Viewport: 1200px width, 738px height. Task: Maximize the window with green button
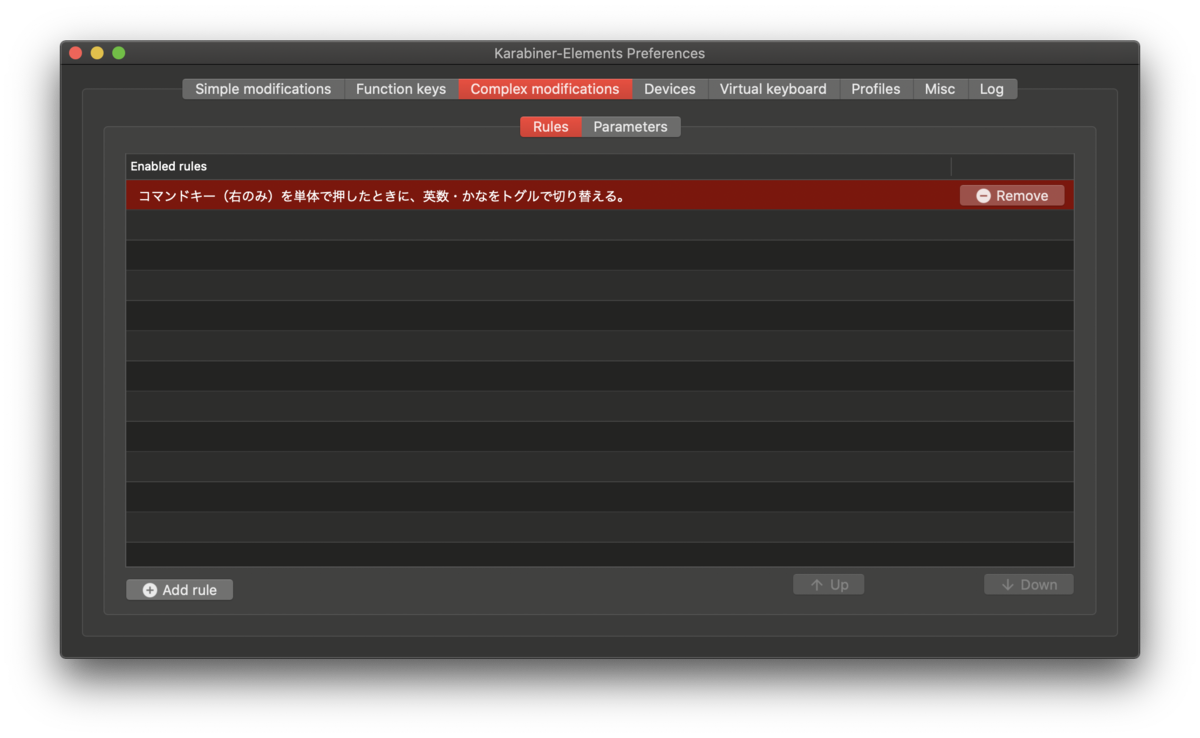coord(119,53)
